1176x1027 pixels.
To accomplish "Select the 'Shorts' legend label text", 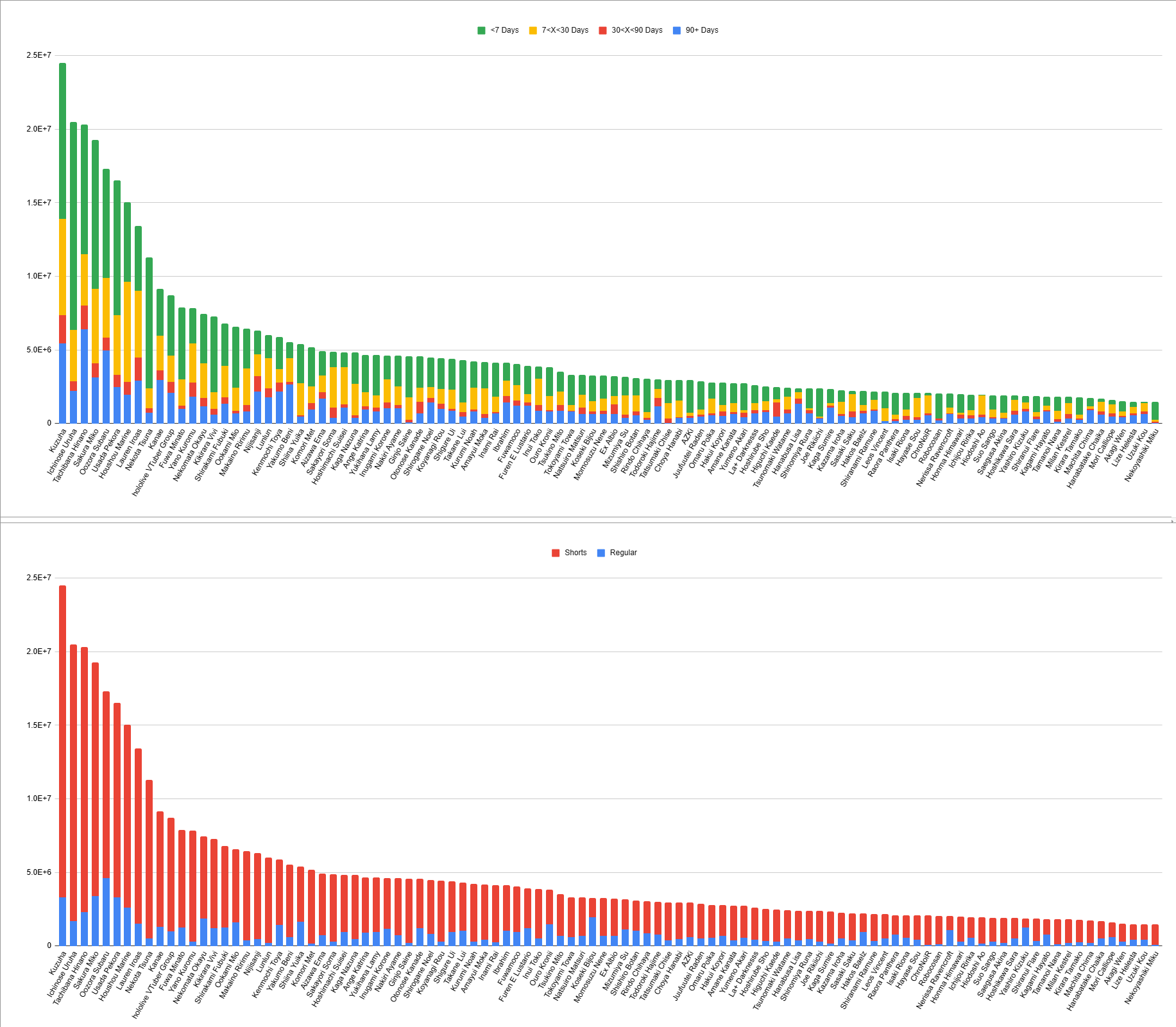I will [575, 553].
